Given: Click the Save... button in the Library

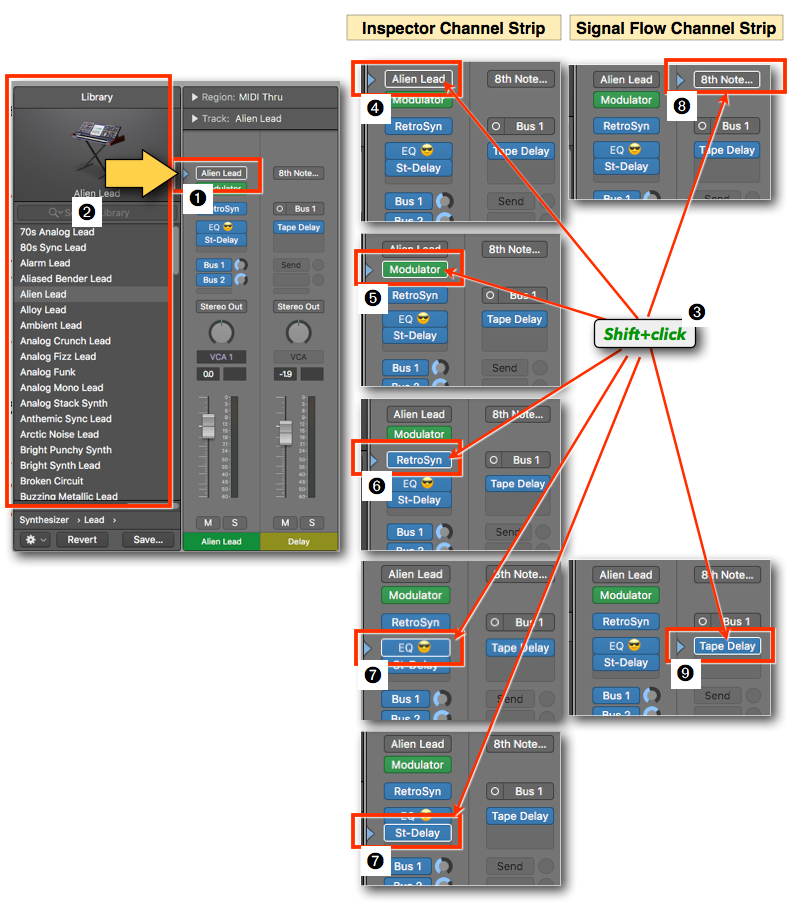Looking at the screenshot, I should point(147,540).
